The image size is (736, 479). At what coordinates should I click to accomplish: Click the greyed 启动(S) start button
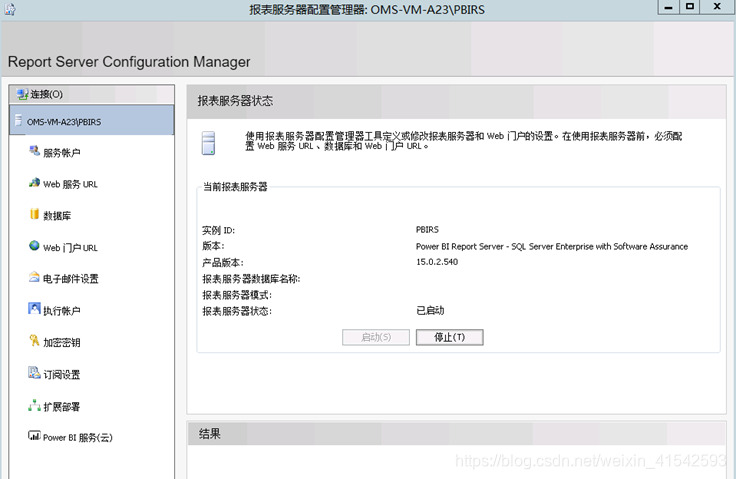click(x=376, y=337)
